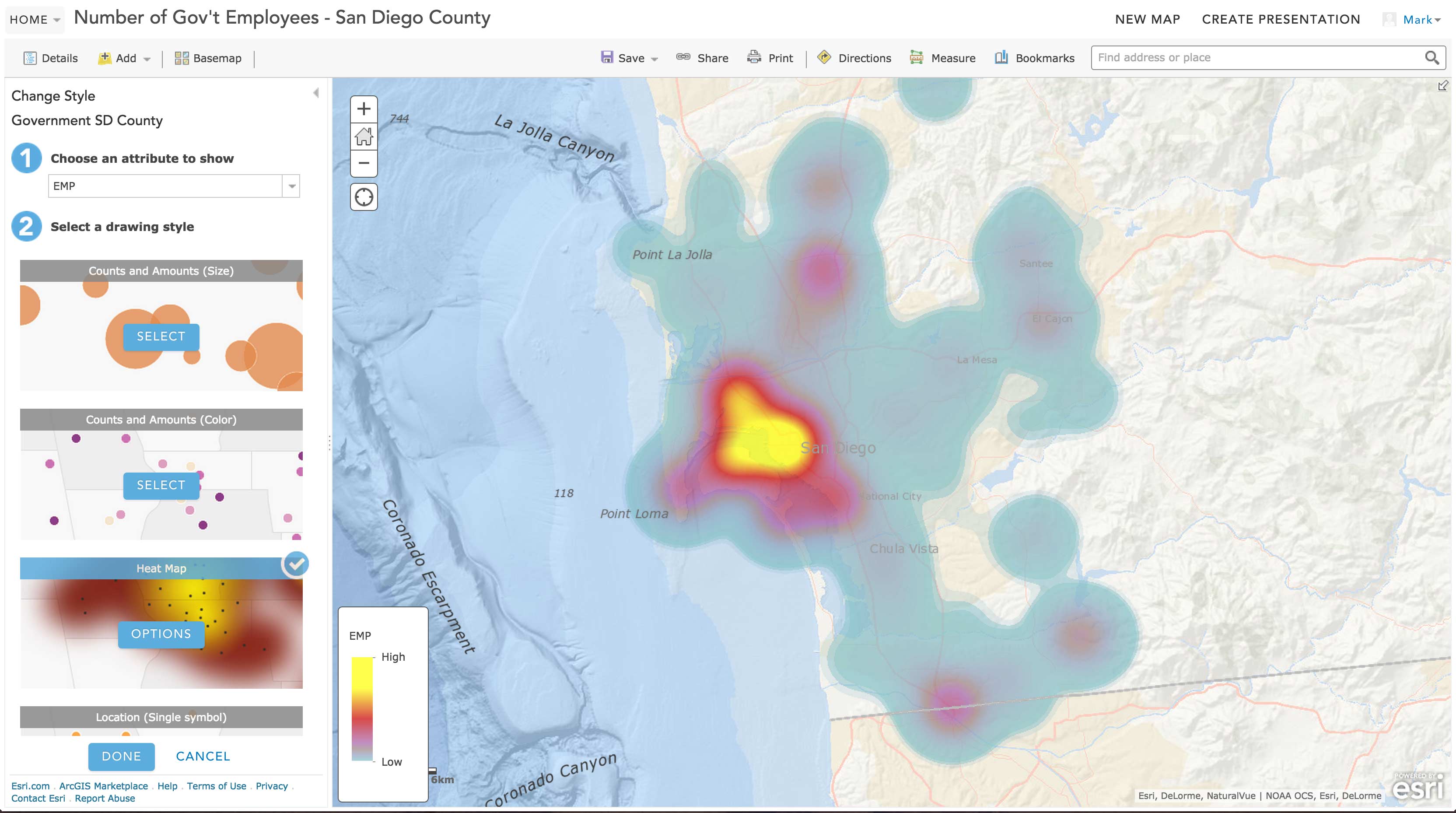Click the default extent home button
1456x813 pixels.
click(x=364, y=136)
